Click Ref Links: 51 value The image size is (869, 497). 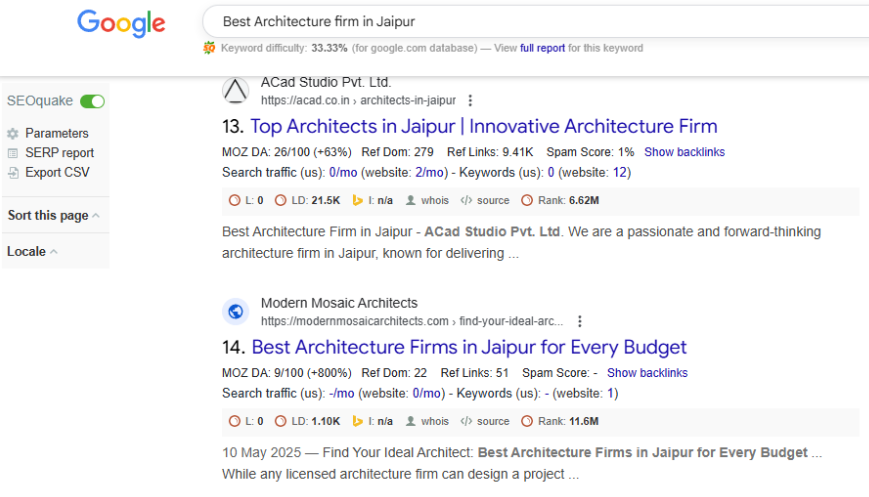[474, 373]
